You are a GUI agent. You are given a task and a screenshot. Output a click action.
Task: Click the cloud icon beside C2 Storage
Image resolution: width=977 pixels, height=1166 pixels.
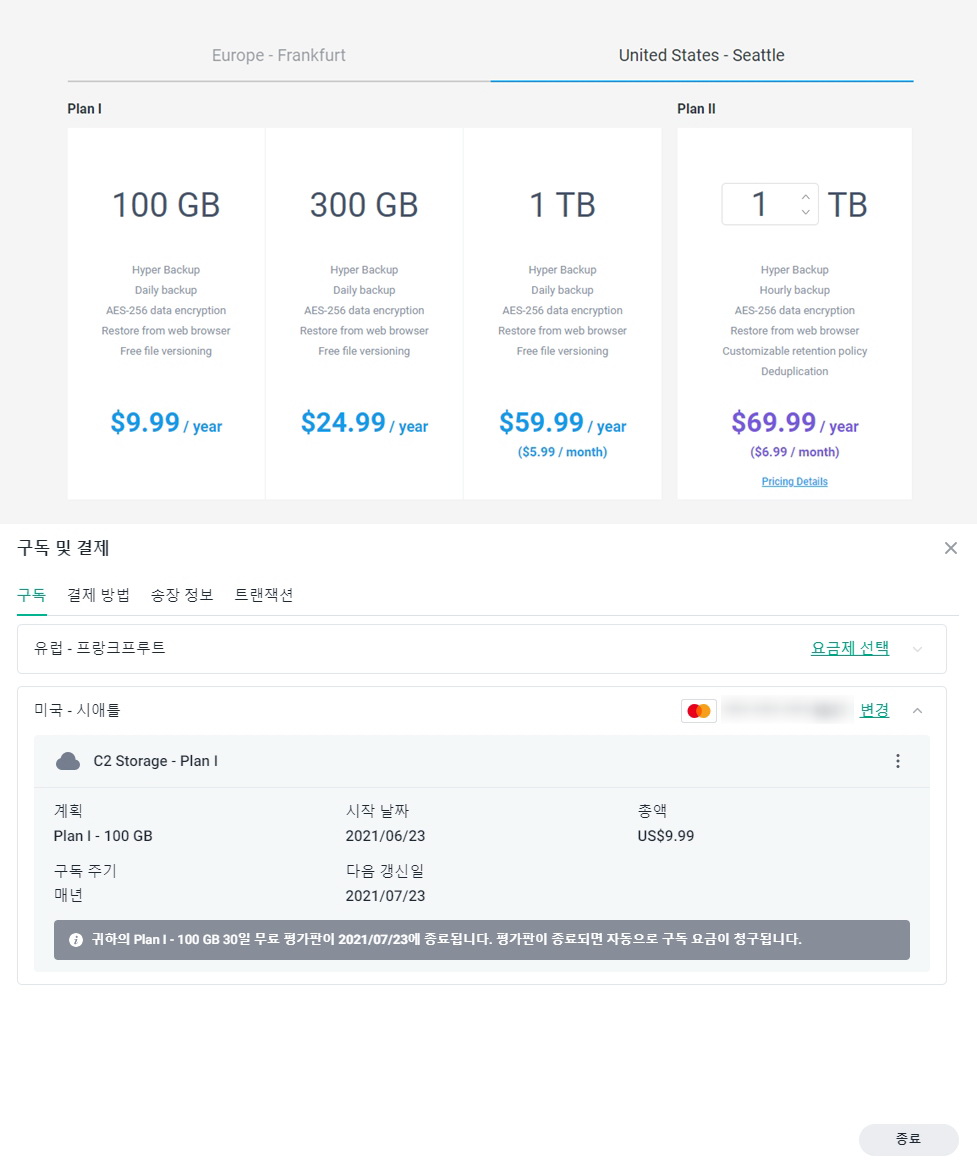pyautogui.click(x=68, y=761)
